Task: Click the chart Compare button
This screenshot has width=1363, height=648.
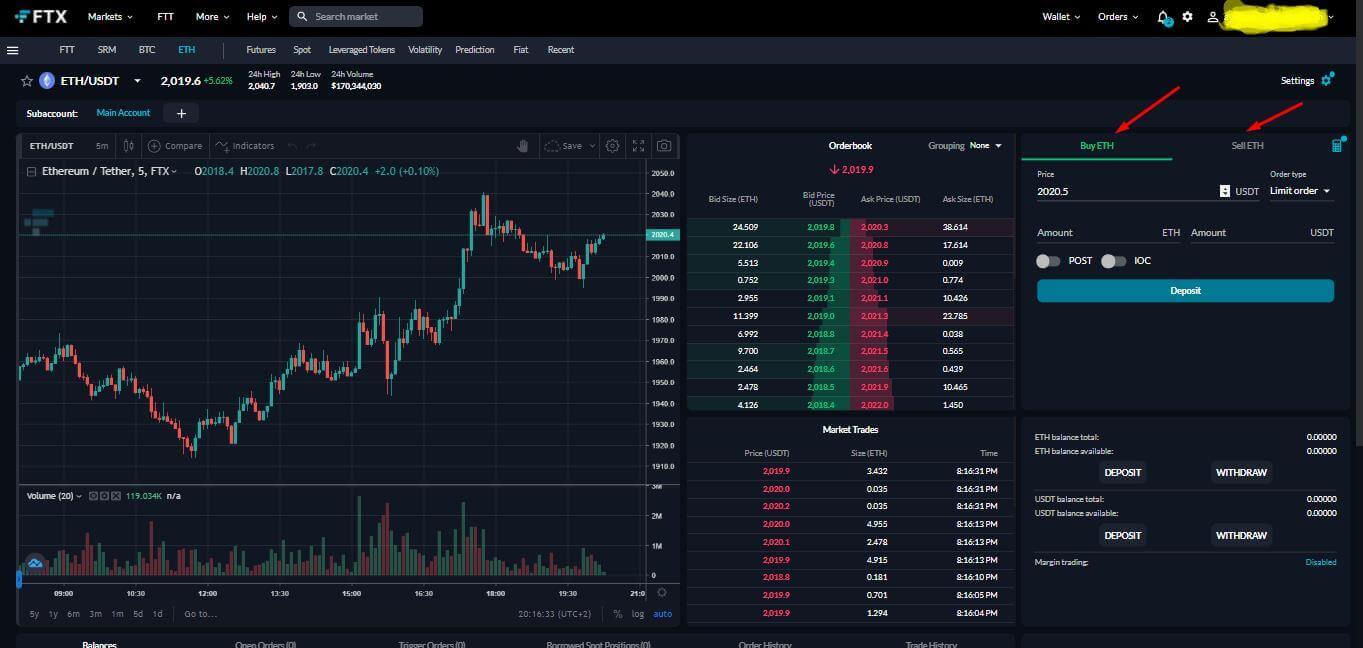Action: [175, 146]
